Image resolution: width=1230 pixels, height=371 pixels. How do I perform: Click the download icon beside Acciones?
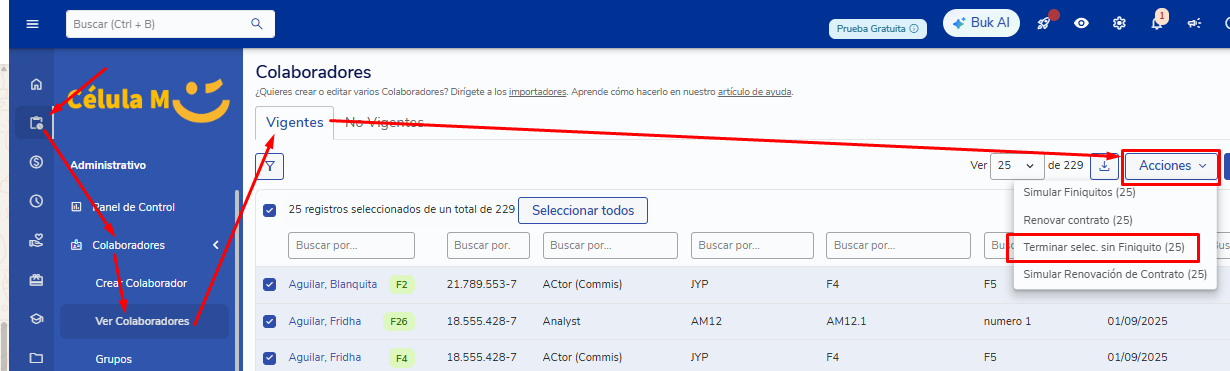(1104, 166)
